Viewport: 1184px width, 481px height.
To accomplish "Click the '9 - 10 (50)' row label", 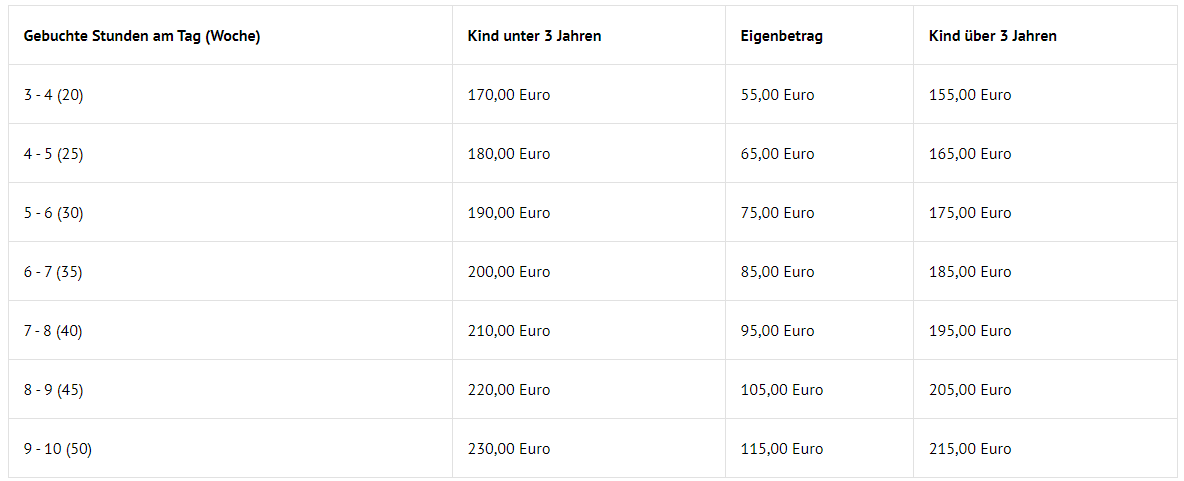I will click(58, 449).
